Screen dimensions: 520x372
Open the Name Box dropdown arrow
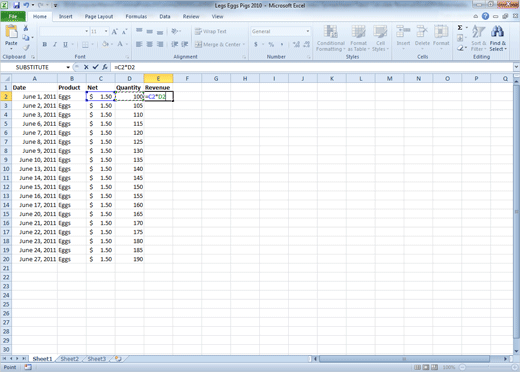tap(68, 67)
